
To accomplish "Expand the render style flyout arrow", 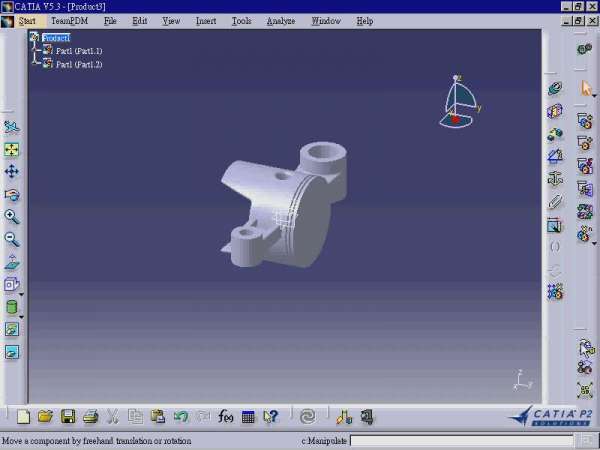I will click(21, 317).
